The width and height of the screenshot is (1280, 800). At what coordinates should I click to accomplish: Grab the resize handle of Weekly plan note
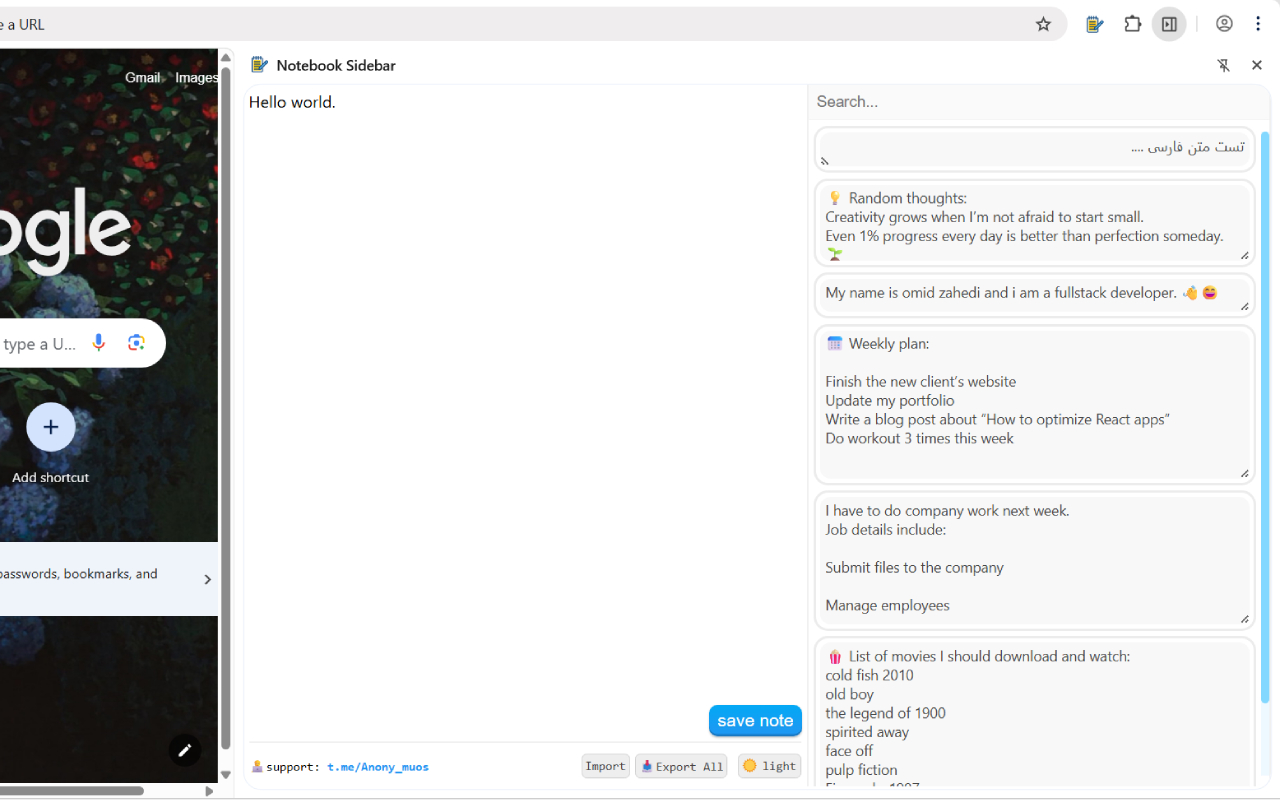click(x=1244, y=474)
